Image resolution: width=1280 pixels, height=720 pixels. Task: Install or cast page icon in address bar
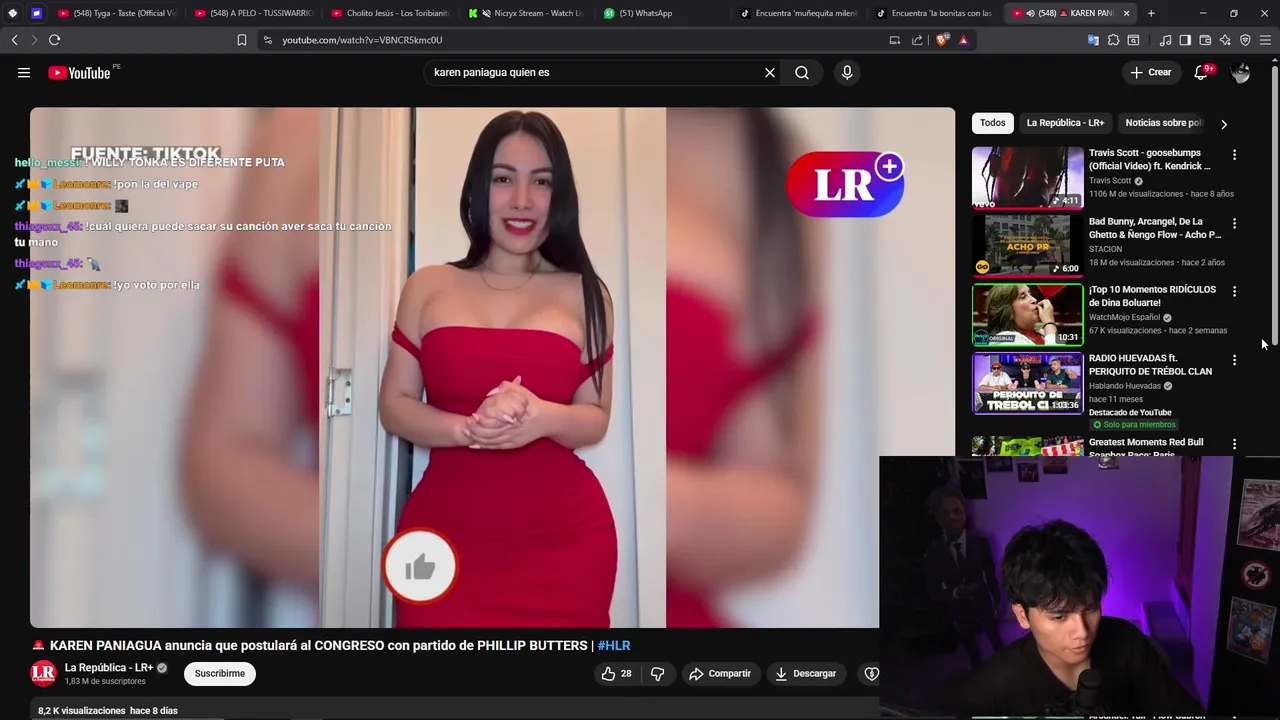894,40
